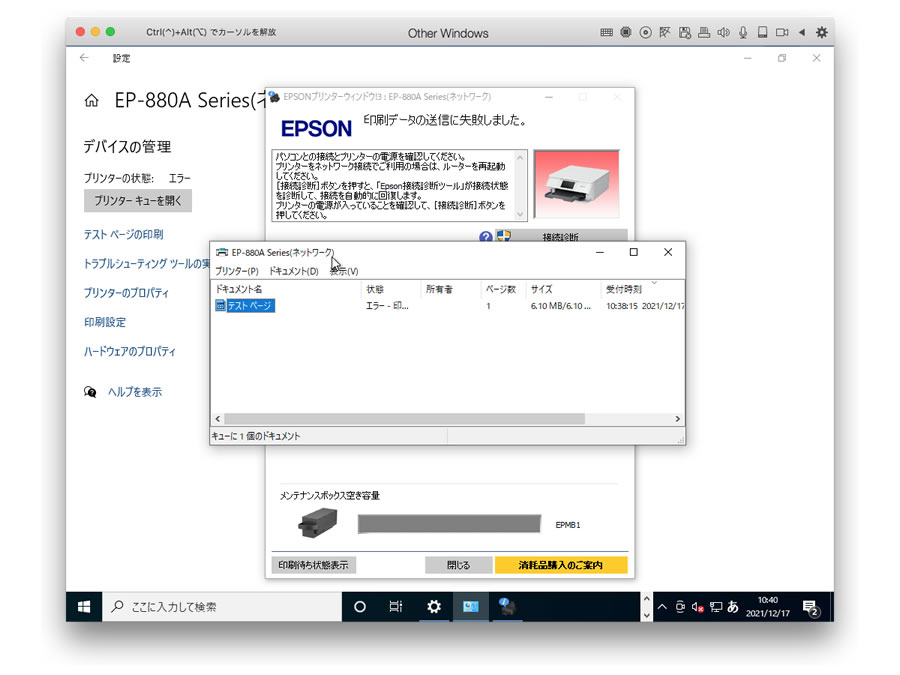Click the maintenance box capacity bar

[449, 524]
